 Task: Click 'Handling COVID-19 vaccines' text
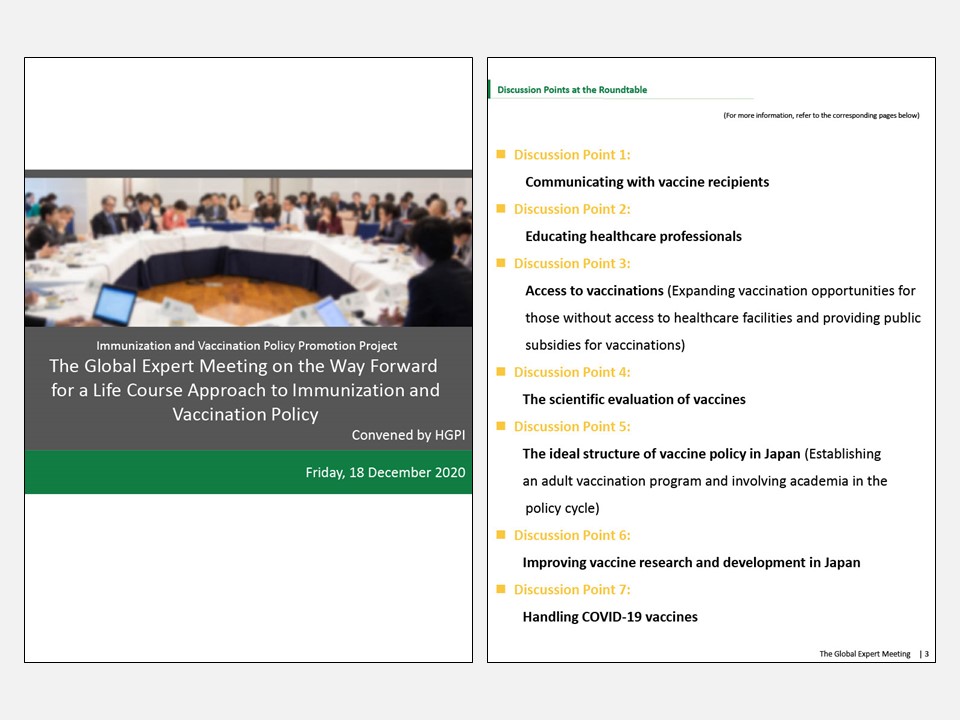click(x=610, y=617)
